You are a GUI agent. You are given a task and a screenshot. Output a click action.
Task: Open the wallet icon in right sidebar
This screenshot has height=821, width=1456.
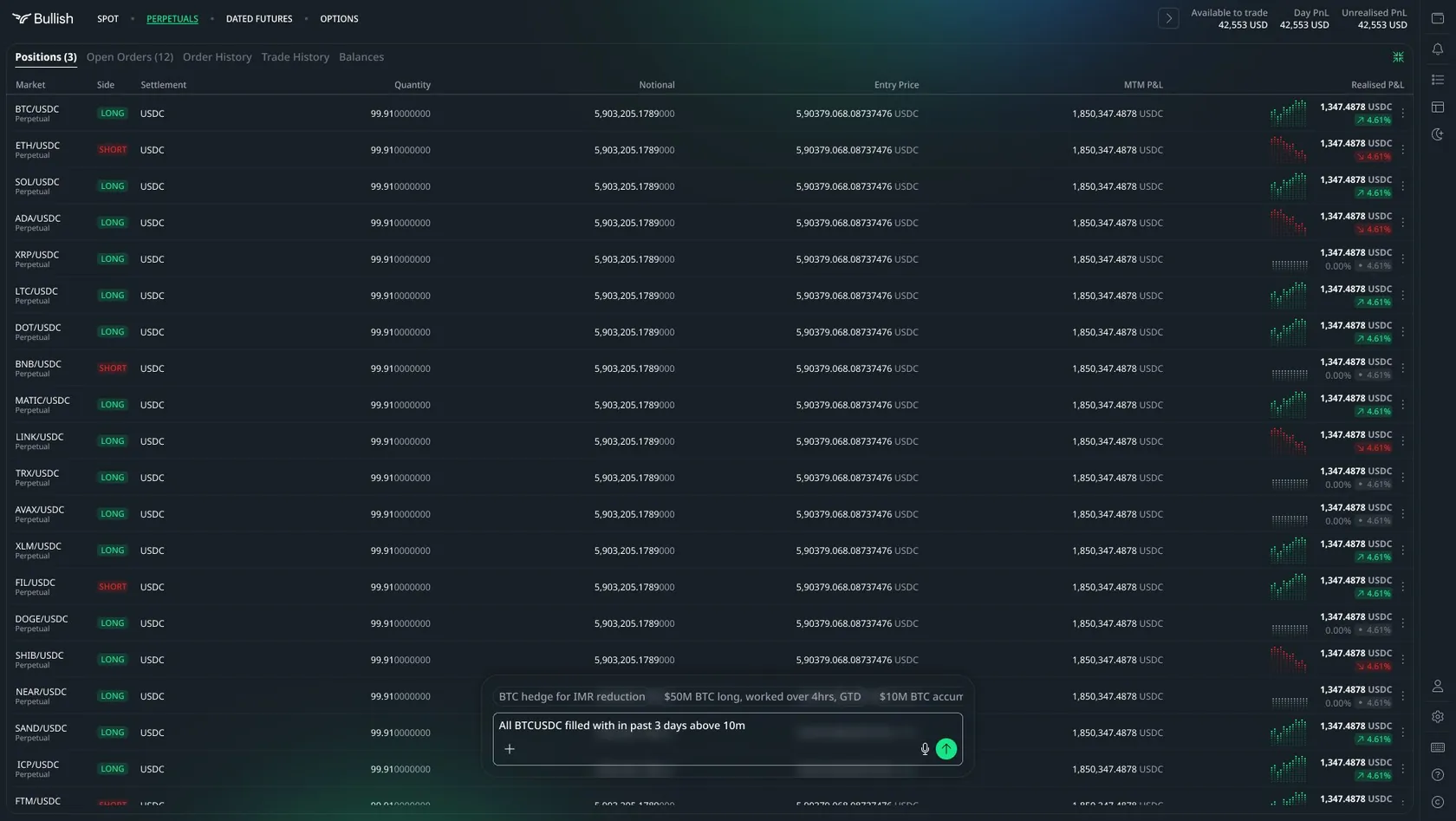[x=1438, y=18]
